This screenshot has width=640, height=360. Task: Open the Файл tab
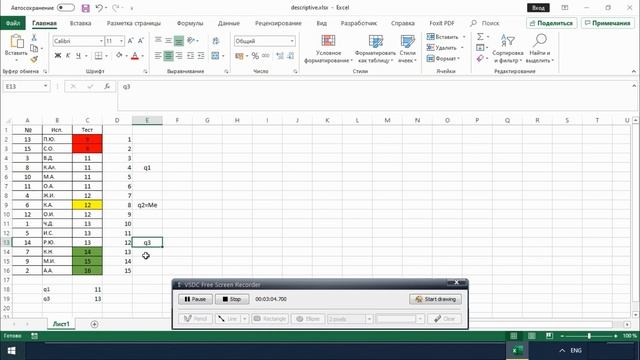click(13, 23)
